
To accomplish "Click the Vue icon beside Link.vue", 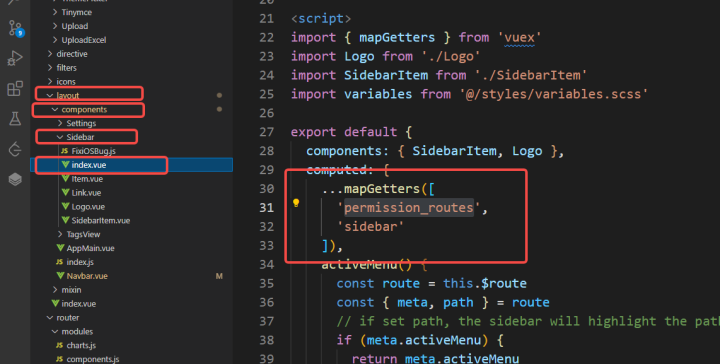I will (x=65, y=192).
